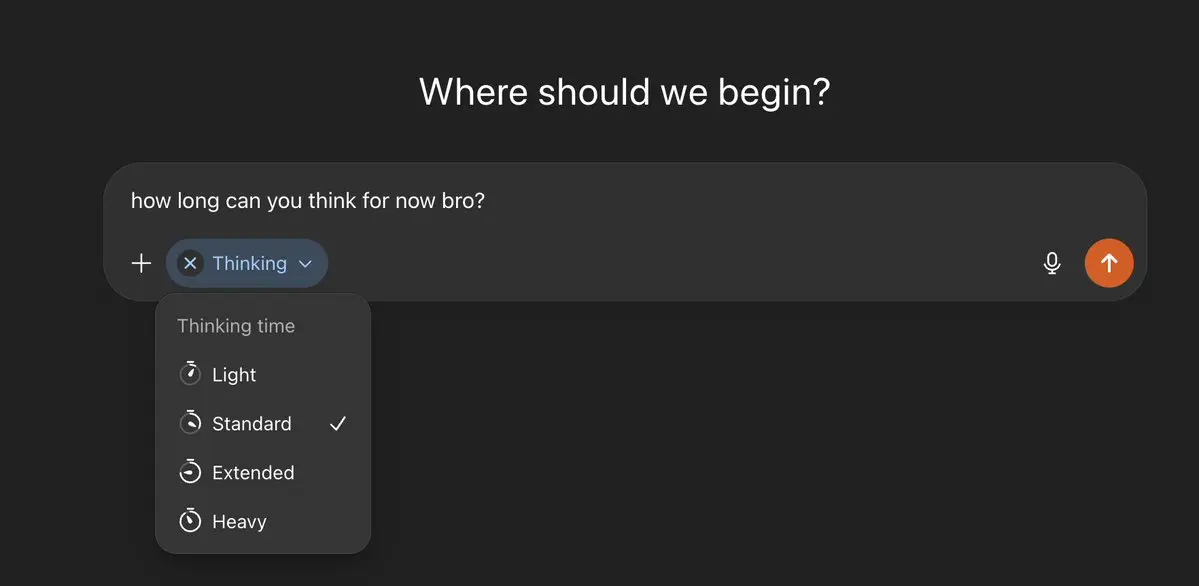Choose Heavy from the menu
This screenshot has width=1199, height=586.
tap(263, 522)
